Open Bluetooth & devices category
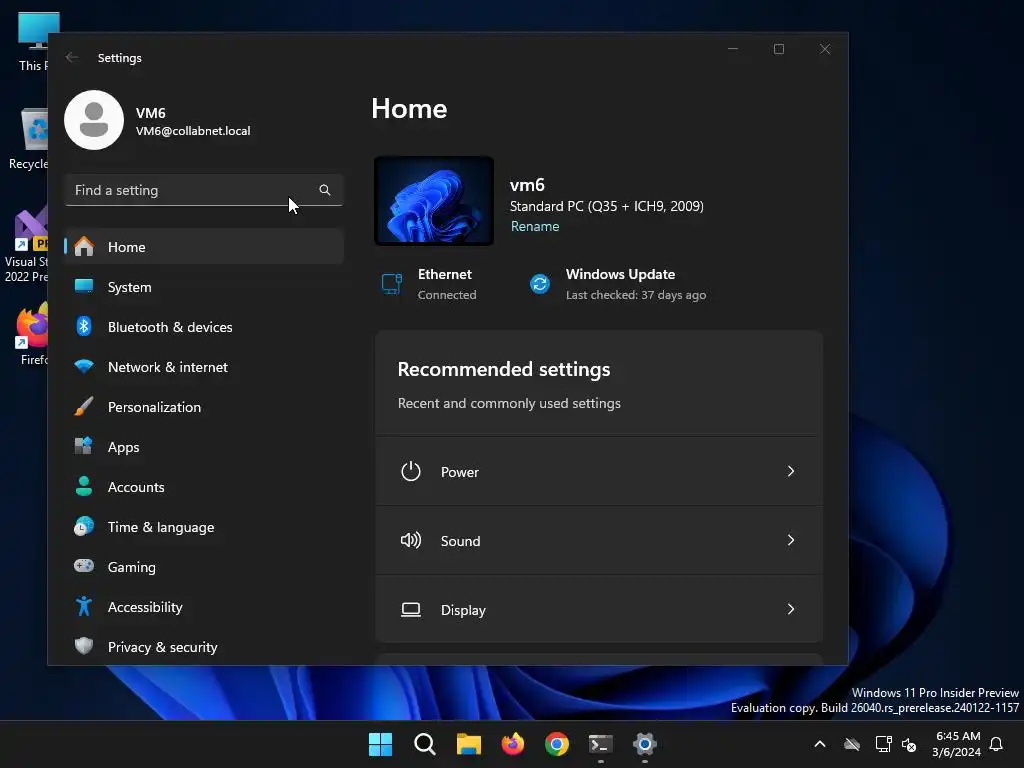 point(204,327)
